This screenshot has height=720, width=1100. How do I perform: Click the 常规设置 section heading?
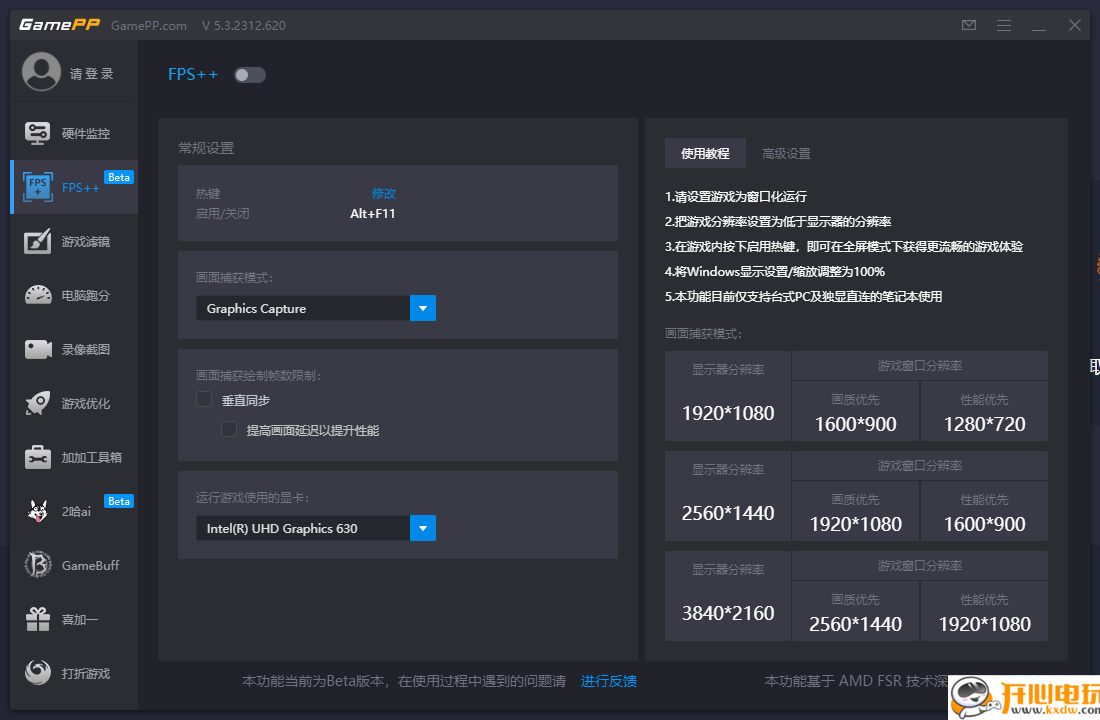tap(206, 148)
